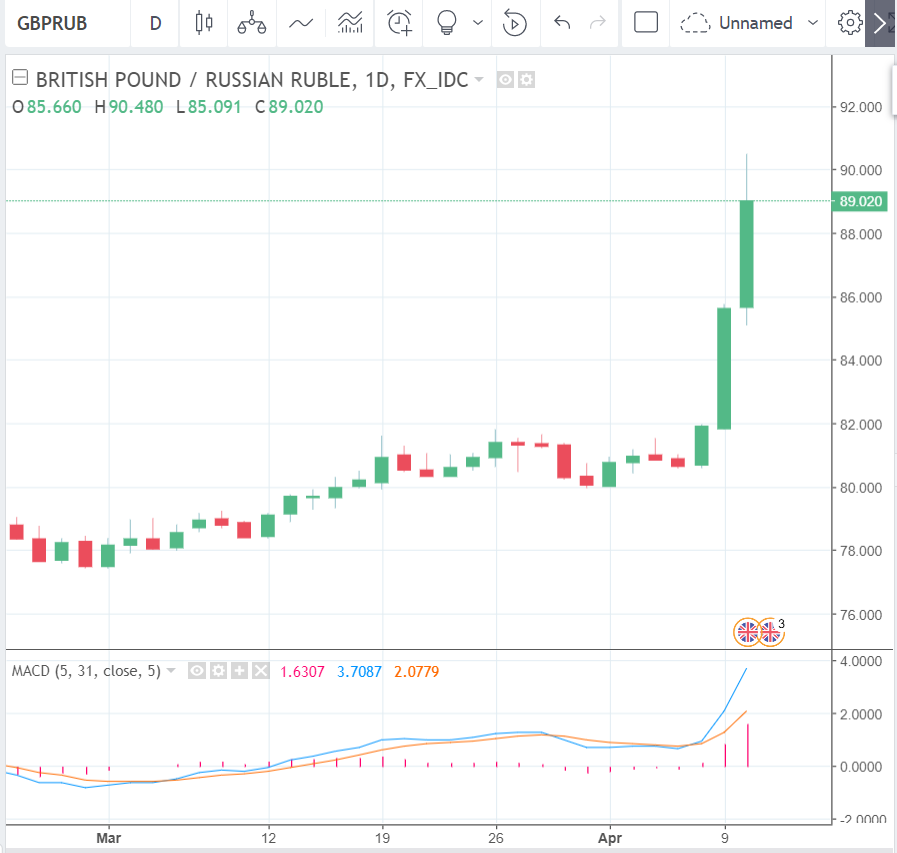Viewport: 897px width, 853px height.
Task: Open candlestick chart style menu
Action: [x=204, y=23]
